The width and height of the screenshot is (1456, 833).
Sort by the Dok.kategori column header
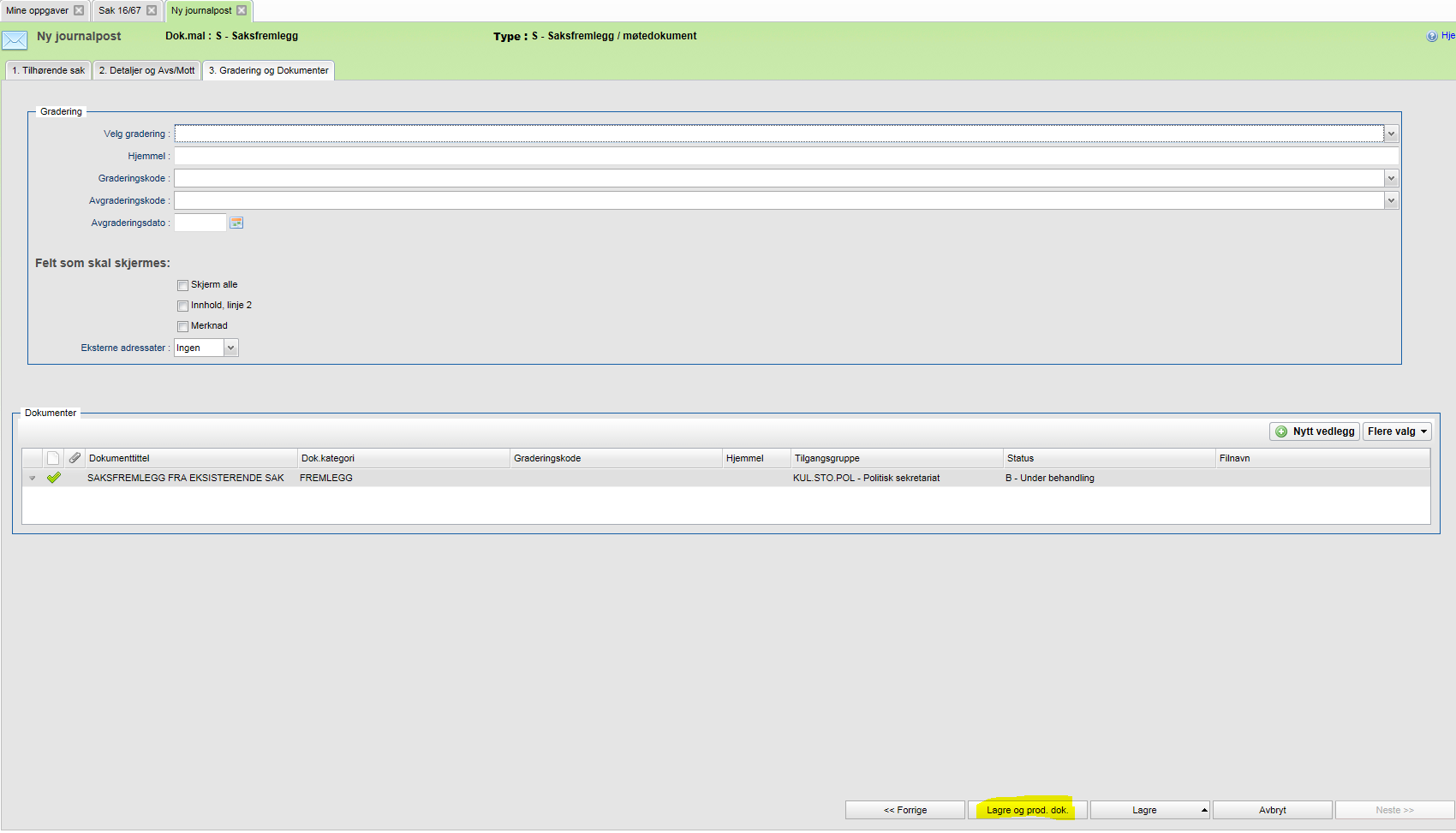(x=403, y=458)
